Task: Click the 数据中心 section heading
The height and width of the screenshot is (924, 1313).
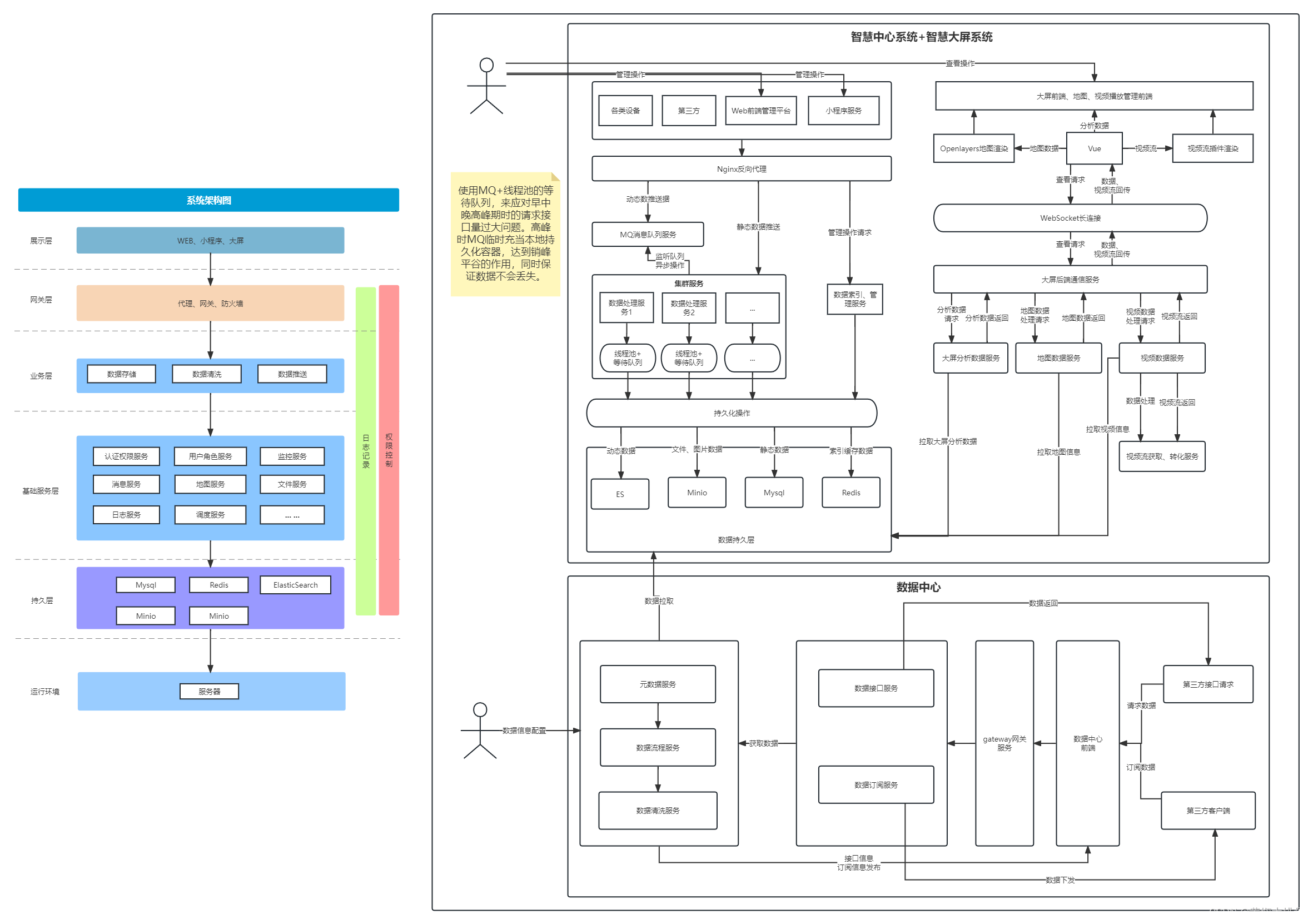Action: coord(918,587)
